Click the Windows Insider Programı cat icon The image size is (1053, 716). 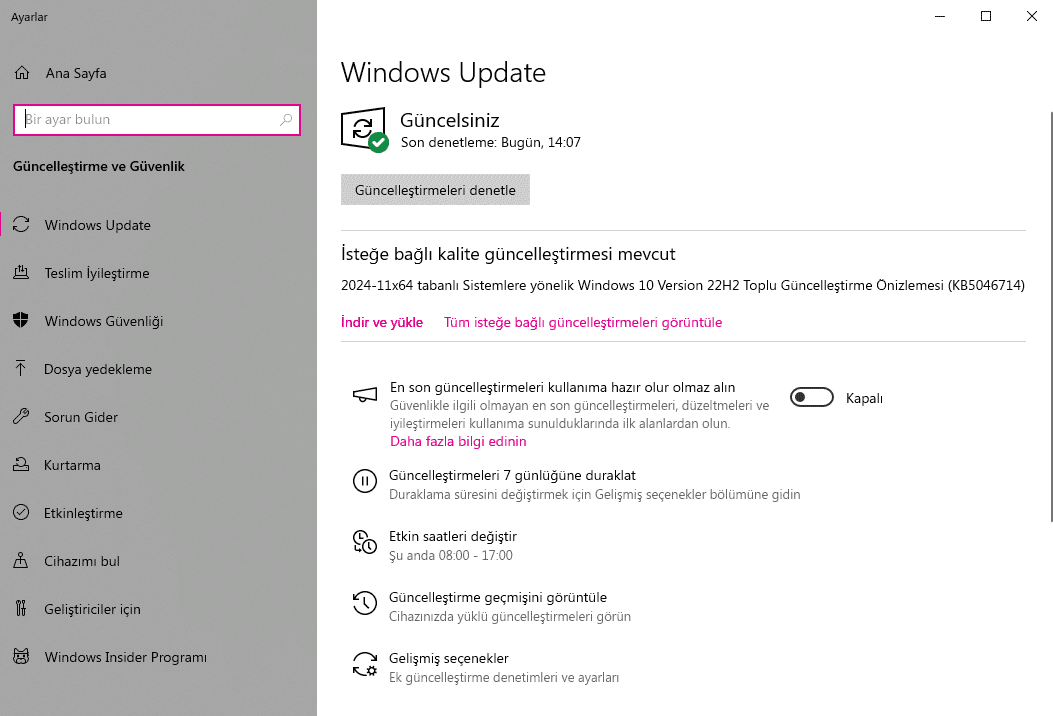coord(21,656)
